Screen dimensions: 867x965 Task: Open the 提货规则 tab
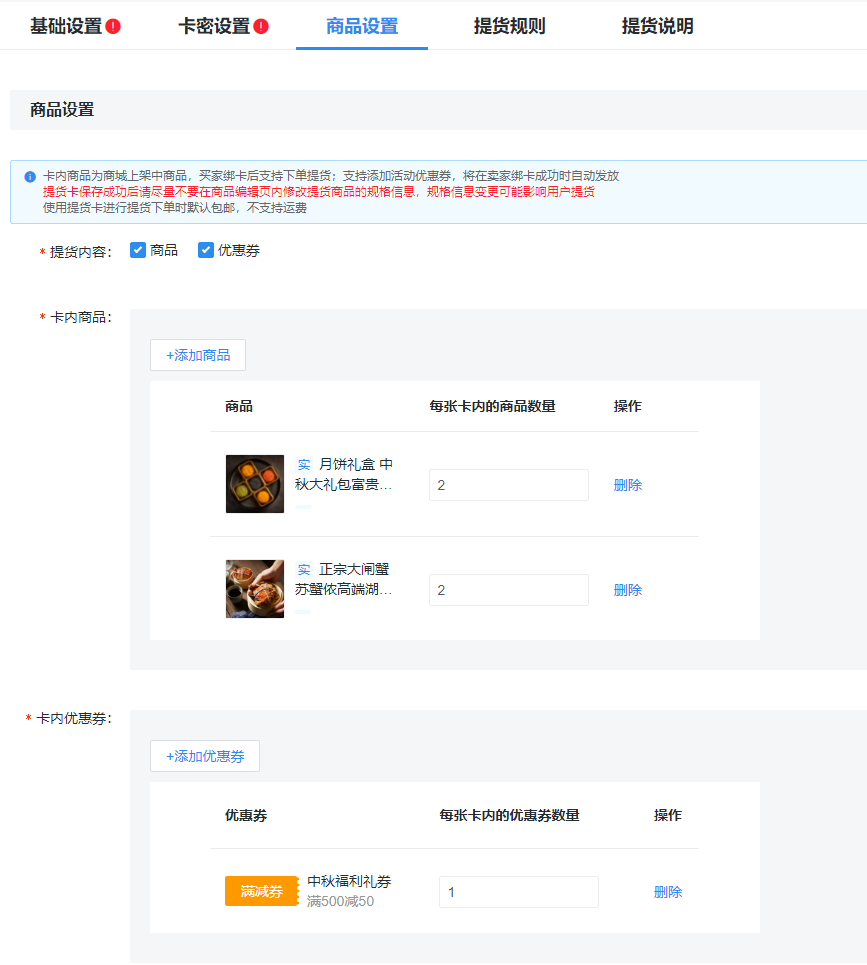point(508,26)
